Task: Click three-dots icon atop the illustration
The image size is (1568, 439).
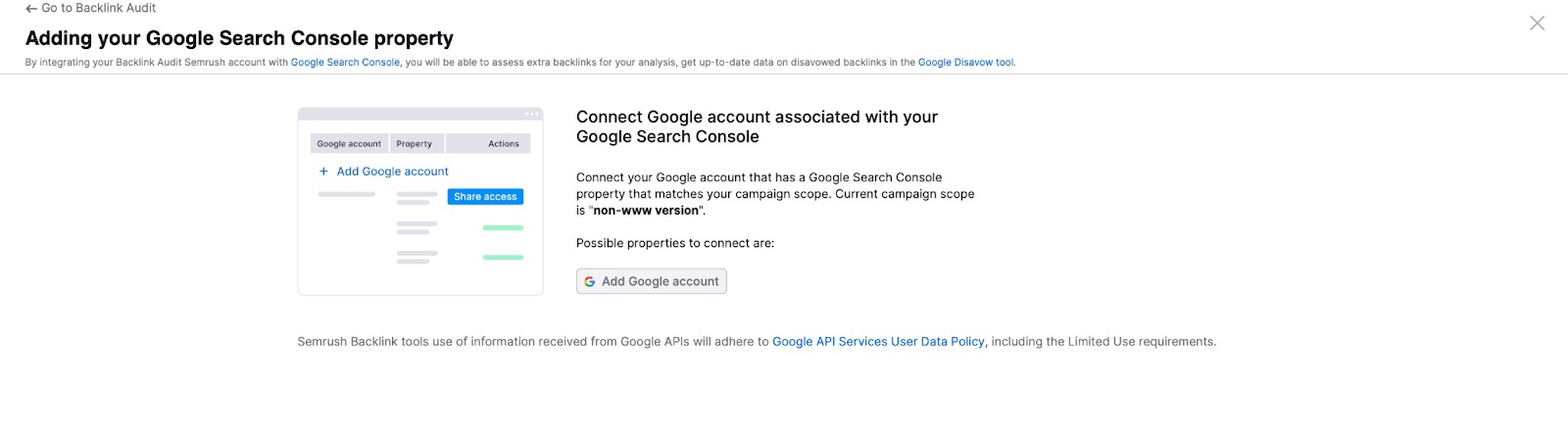Action: 531,115
